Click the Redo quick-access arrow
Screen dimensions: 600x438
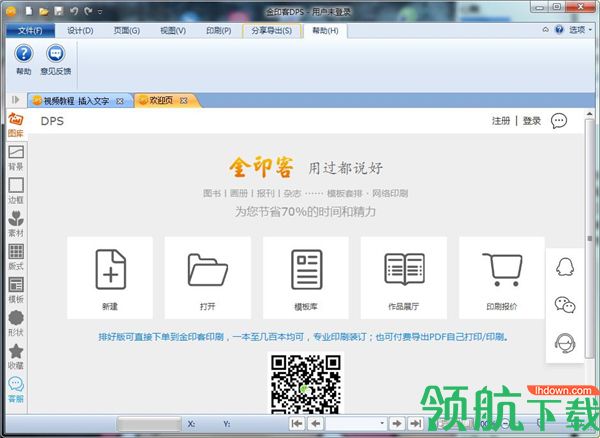pyautogui.click(x=88, y=11)
